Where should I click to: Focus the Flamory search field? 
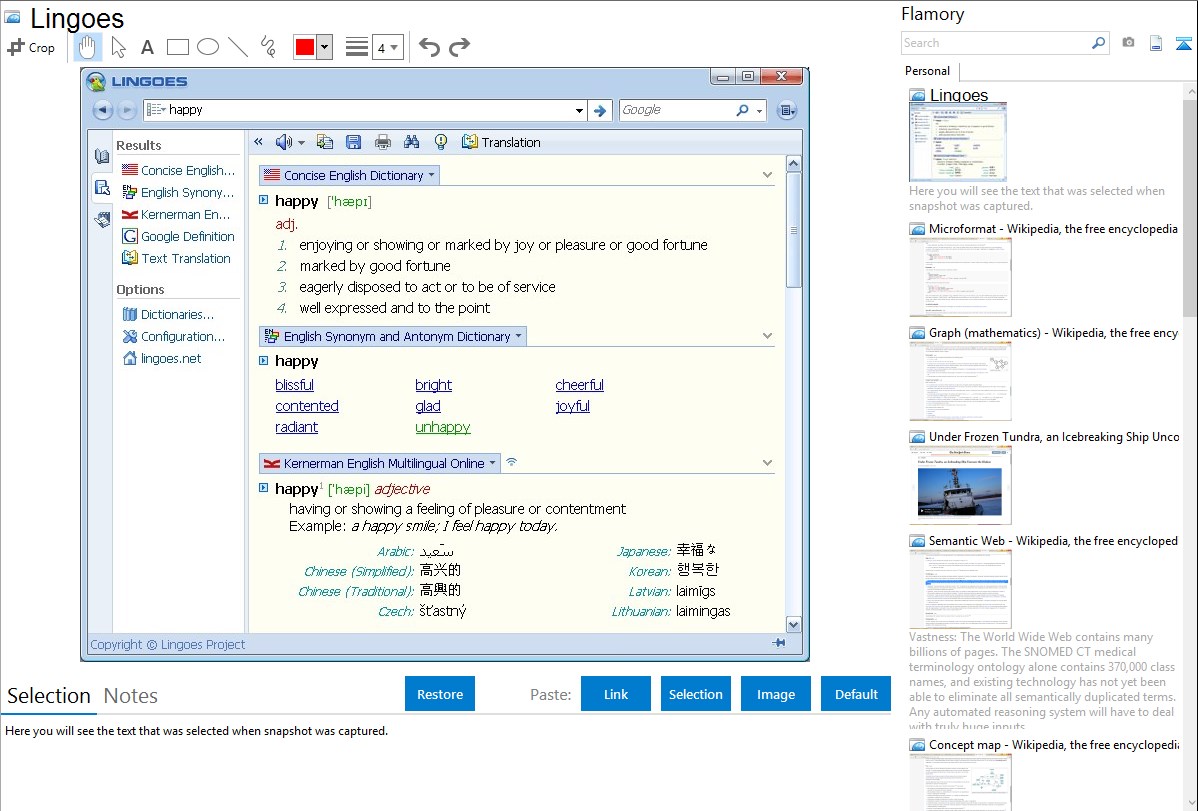click(995, 43)
